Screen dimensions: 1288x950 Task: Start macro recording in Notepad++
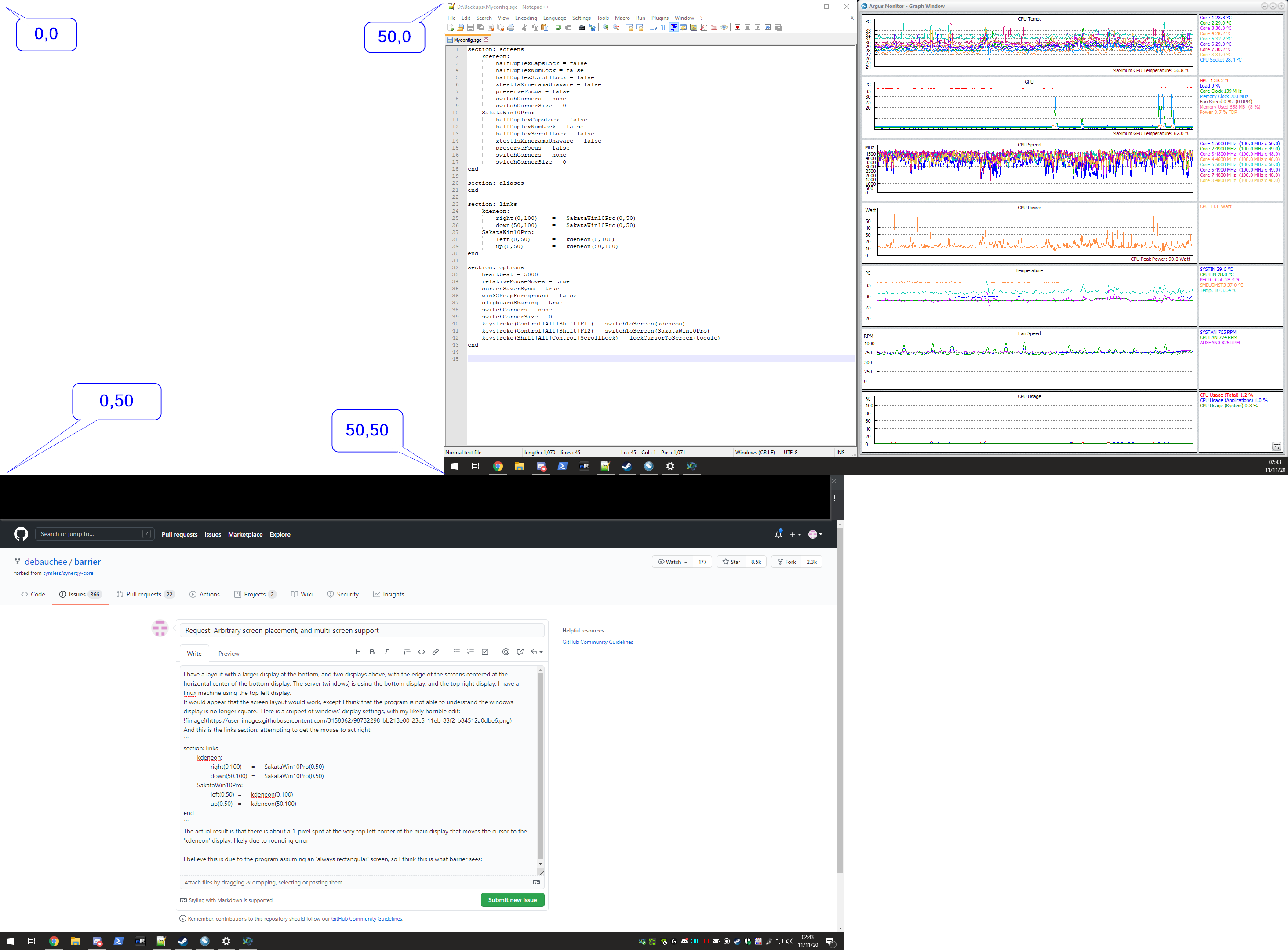pos(737,27)
